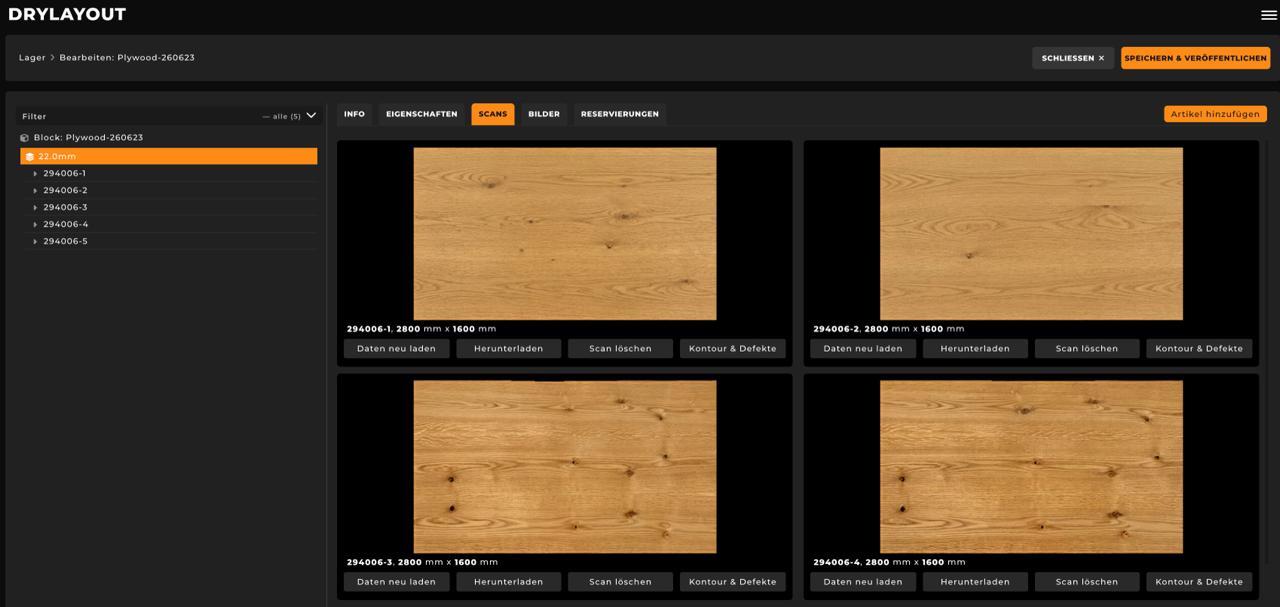Select the 22.0mm thickness row
This screenshot has height=607, width=1280.
point(169,157)
